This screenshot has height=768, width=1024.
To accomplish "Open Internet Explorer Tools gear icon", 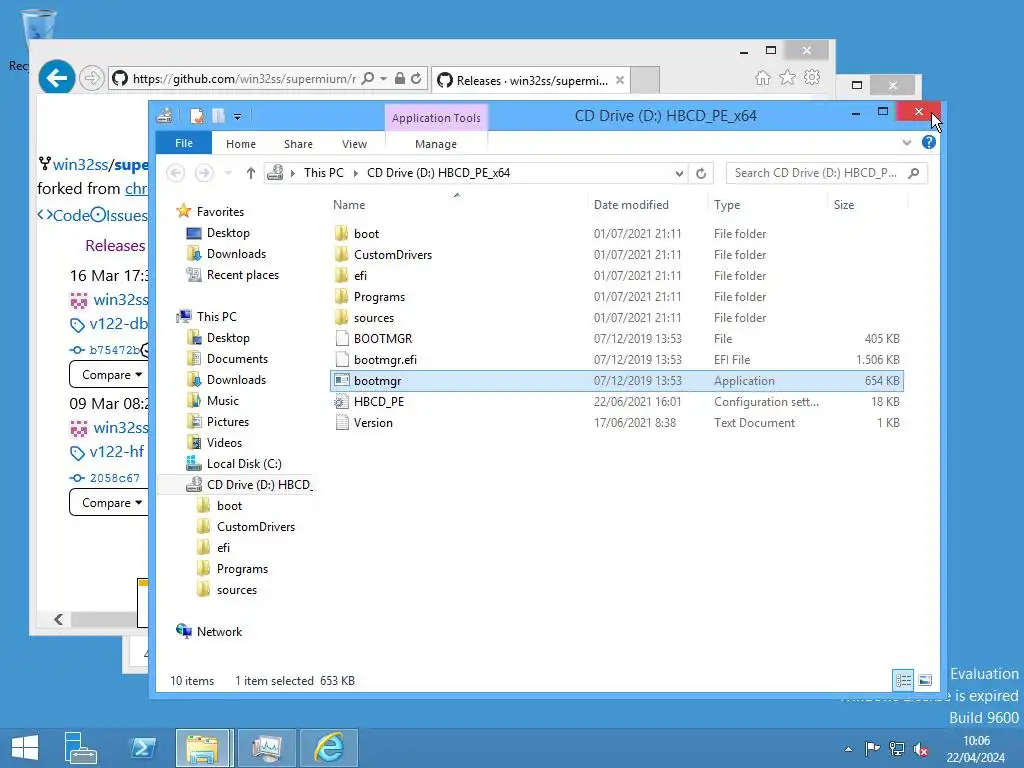I will tap(812, 78).
